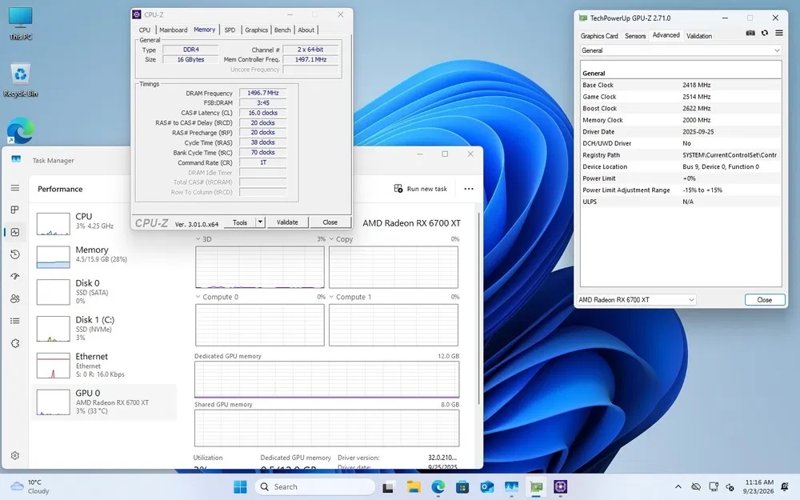Open the CPU-Z Tools dropdown arrow
This screenshot has height=500, width=800.
(x=260, y=222)
